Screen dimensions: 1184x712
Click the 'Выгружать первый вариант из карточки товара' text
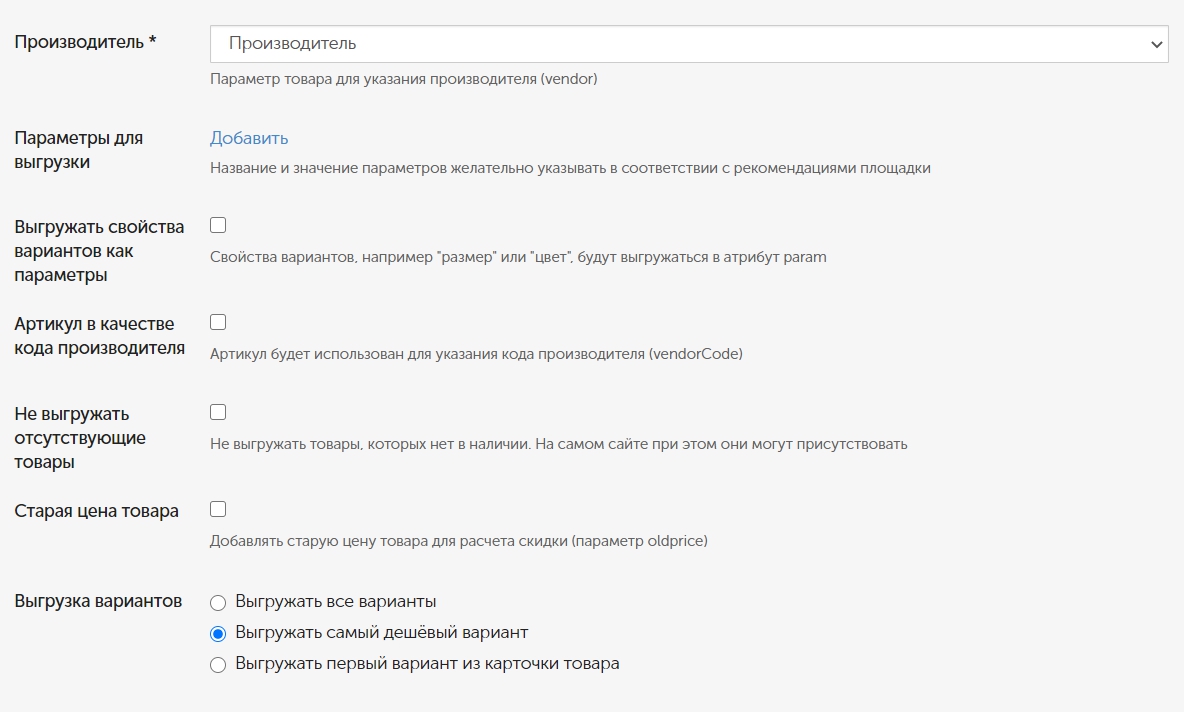click(x=428, y=664)
